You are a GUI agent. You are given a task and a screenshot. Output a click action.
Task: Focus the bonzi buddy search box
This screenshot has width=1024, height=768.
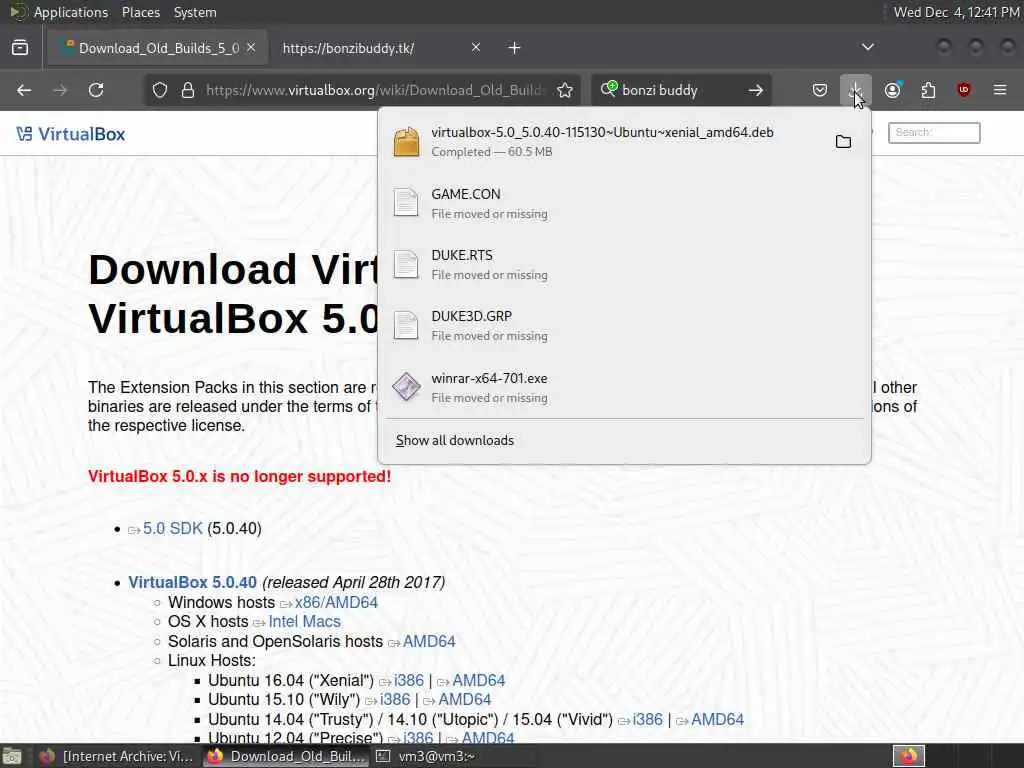(679, 90)
